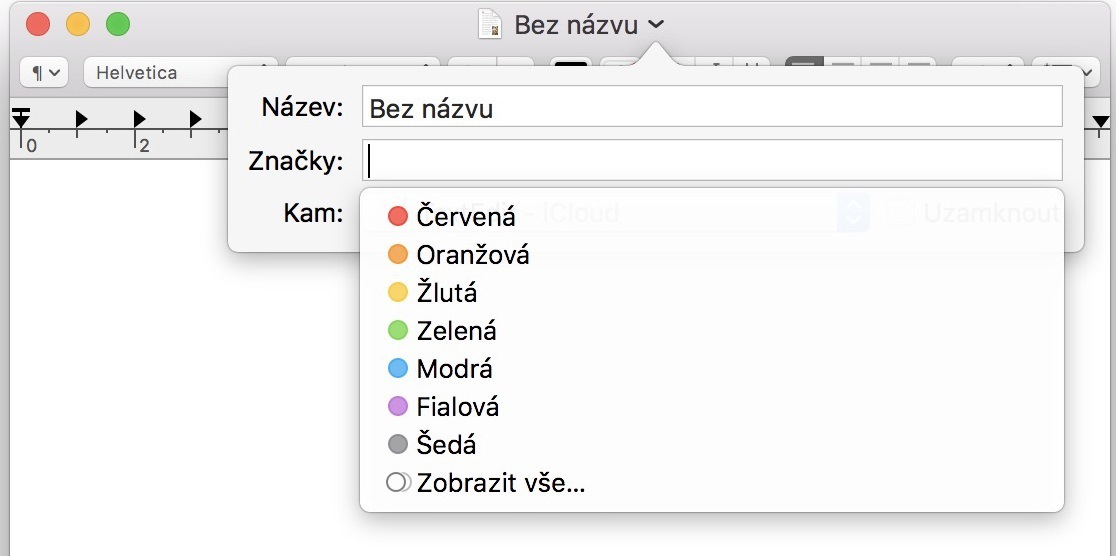Screen dimensions: 1116x556
Task: Click the Bez názvu title in title bar
Action: (x=574, y=24)
